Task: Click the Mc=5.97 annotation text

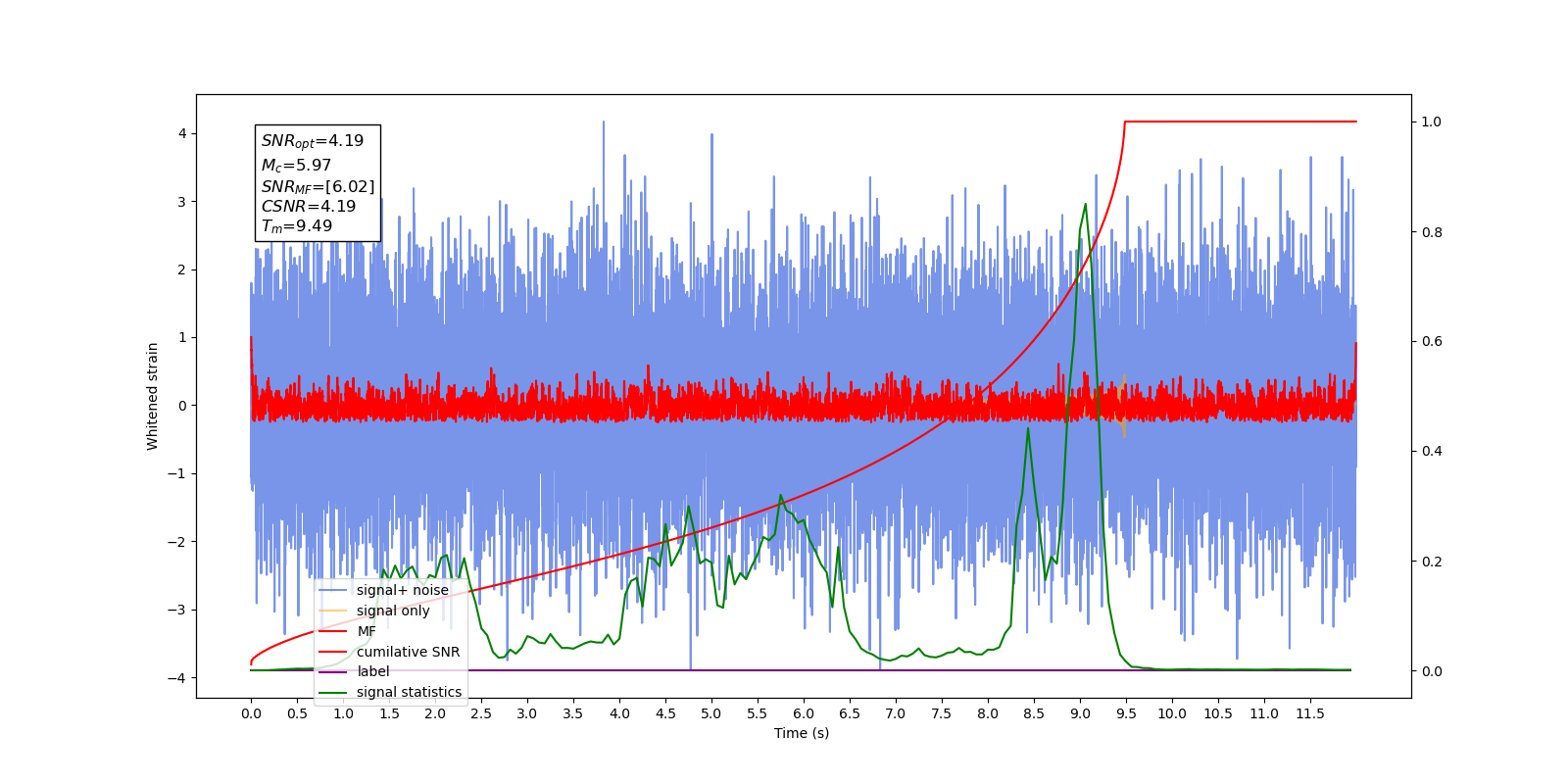Action: coord(296,166)
